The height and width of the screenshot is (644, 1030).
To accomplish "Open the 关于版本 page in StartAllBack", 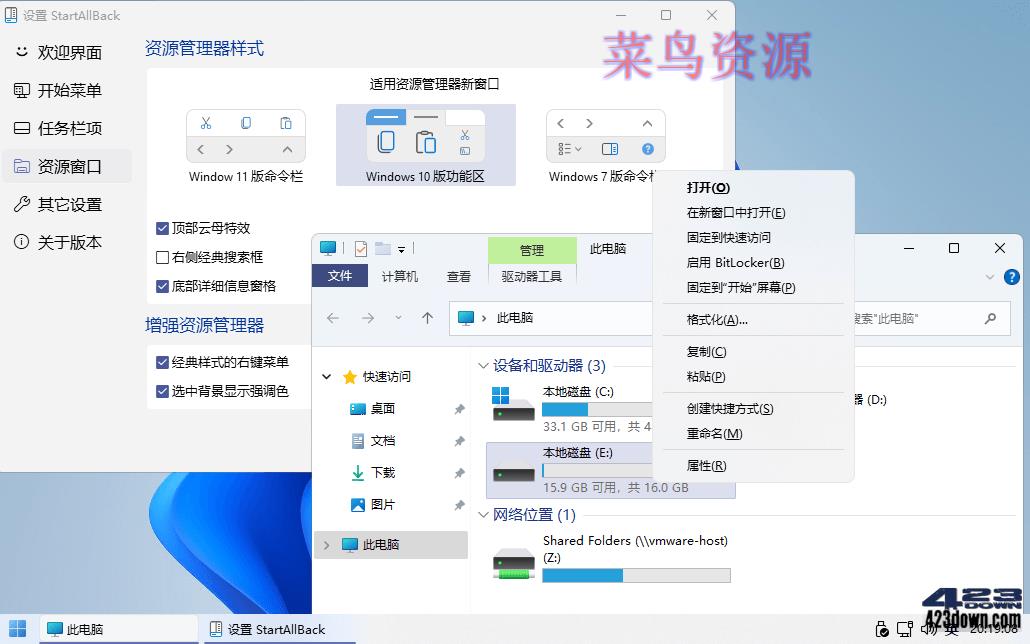I will point(70,242).
